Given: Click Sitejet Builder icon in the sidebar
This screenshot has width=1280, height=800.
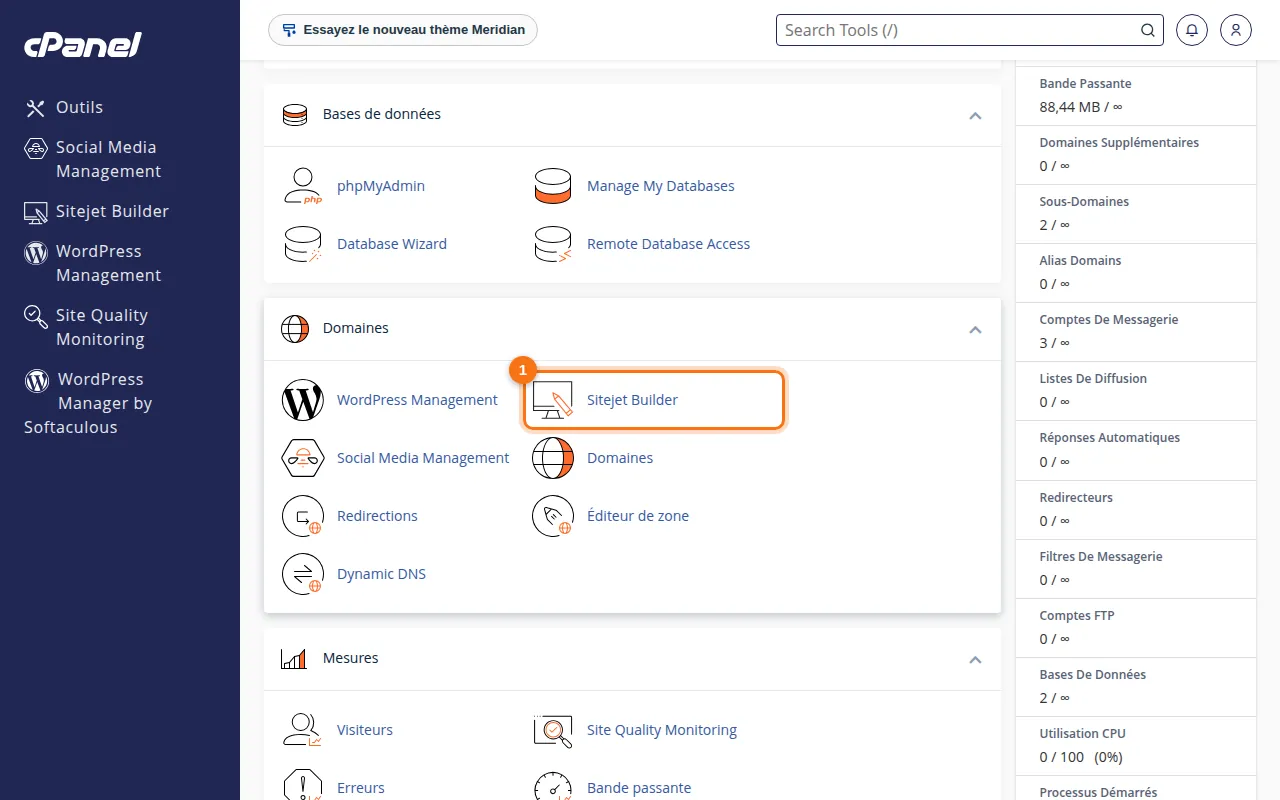Looking at the screenshot, I should click(36, 212).
